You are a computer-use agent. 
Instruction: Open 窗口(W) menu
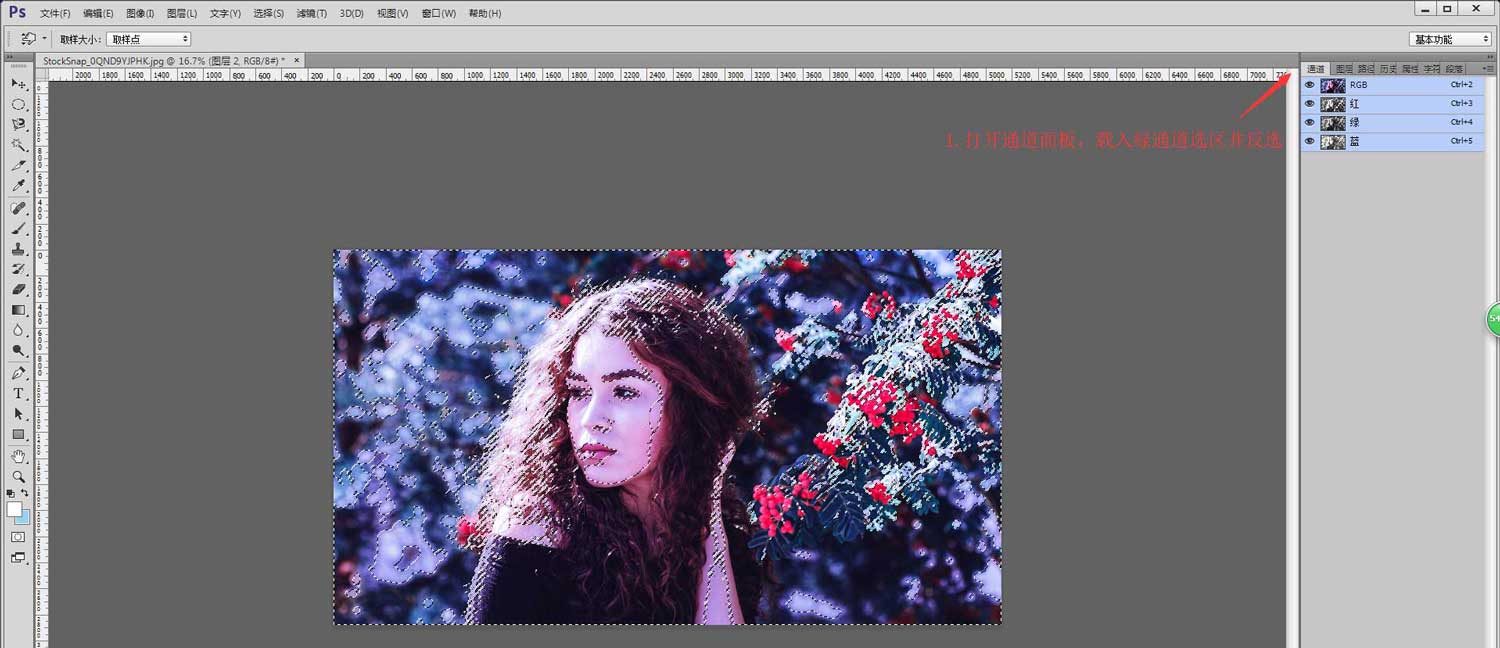coord(438,14)
